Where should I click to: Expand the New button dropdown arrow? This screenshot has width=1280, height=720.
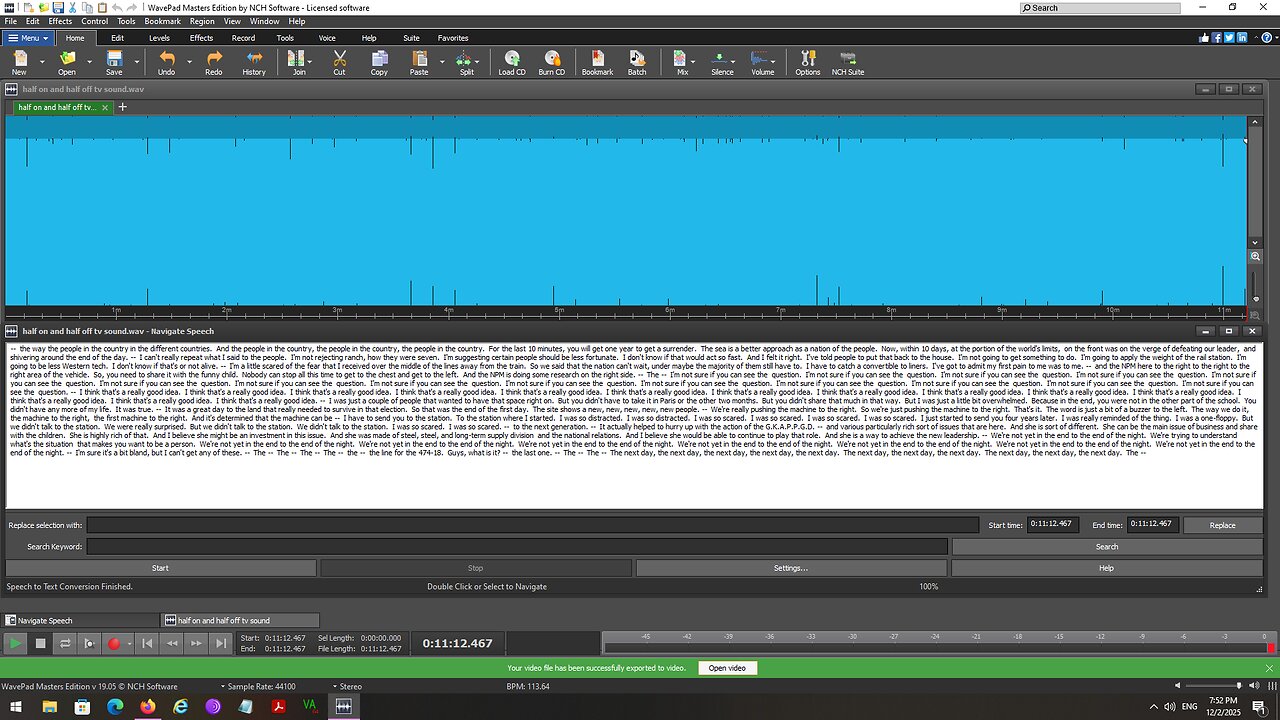pyautogui.click(x=41, y=62)
